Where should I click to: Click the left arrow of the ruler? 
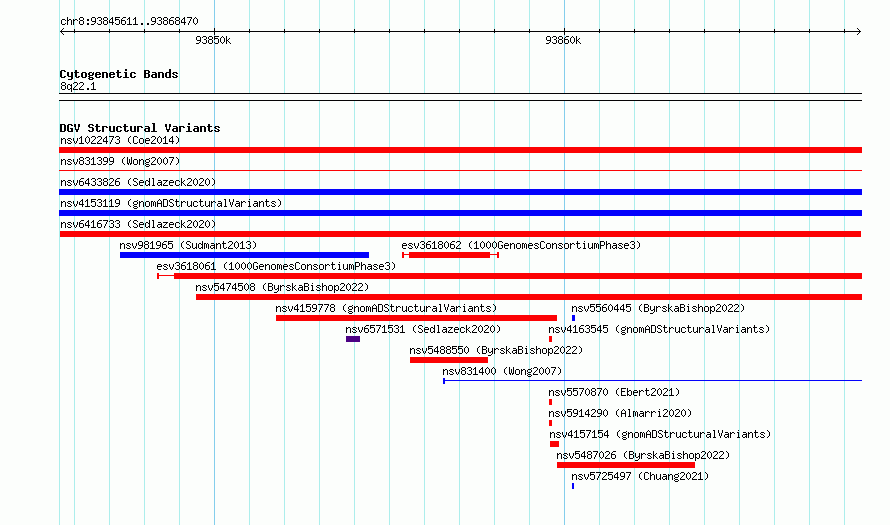(63, 31)
